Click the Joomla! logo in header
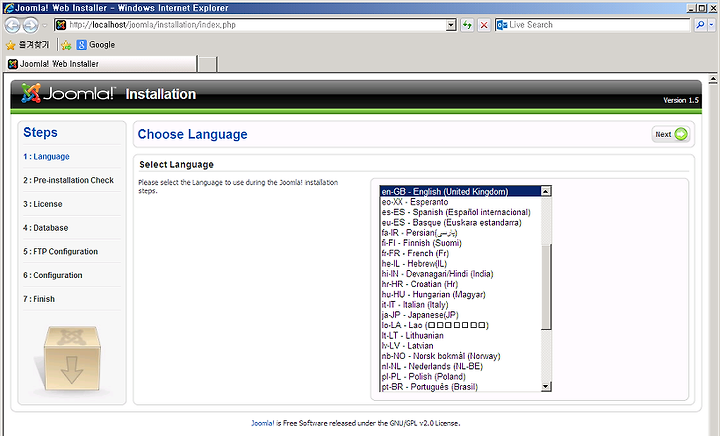720x436 pixels. click(68, 94)
